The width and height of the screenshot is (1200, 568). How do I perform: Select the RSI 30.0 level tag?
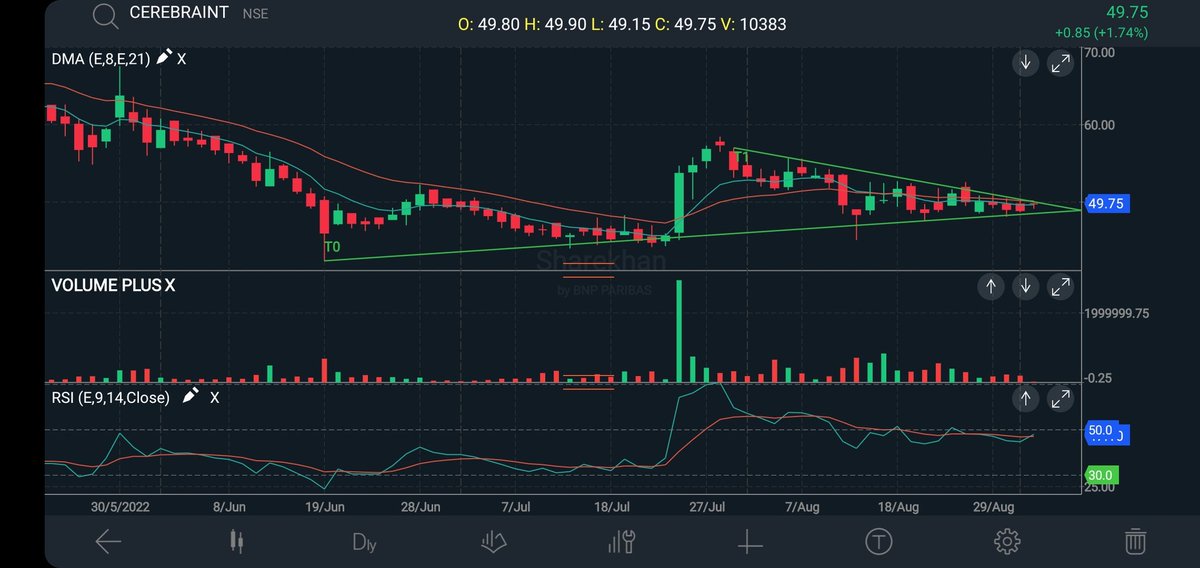point(1099,475)
